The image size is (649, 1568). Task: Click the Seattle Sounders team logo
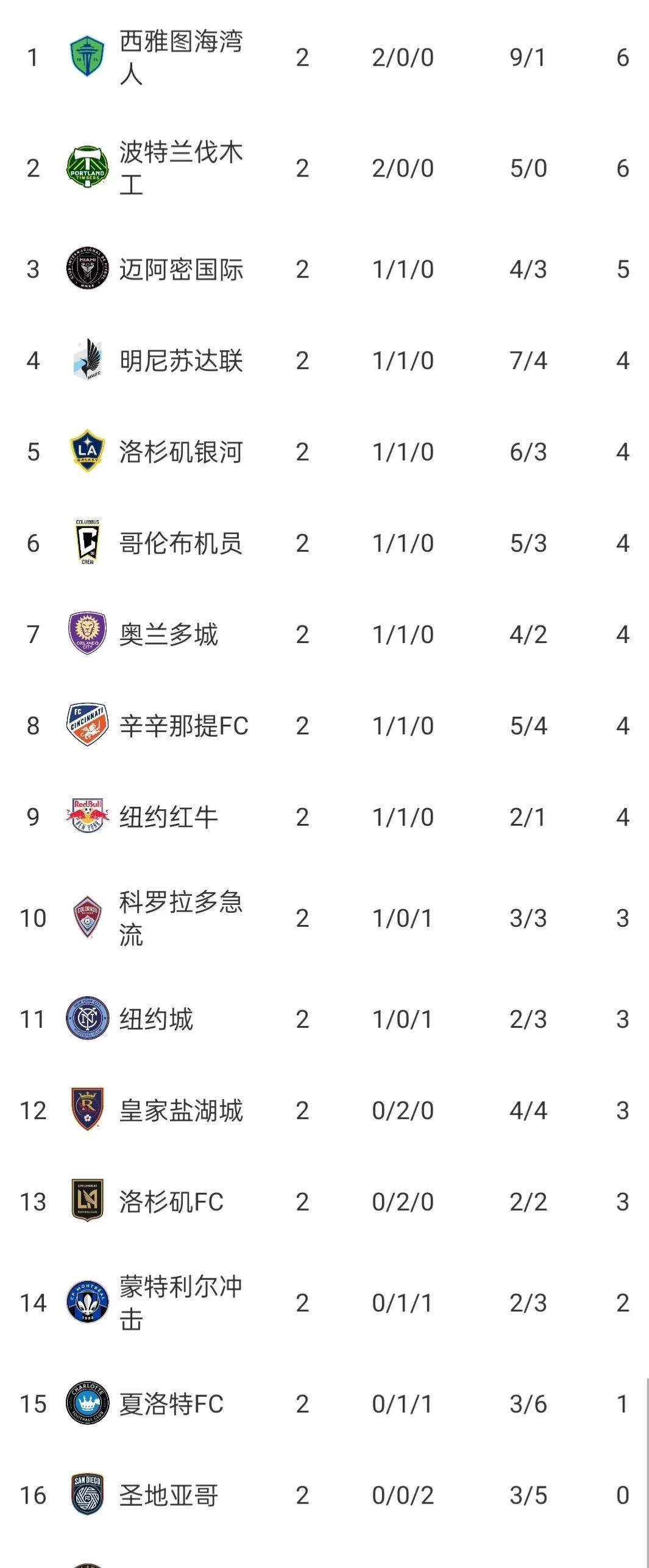click(x=87, y=57)
